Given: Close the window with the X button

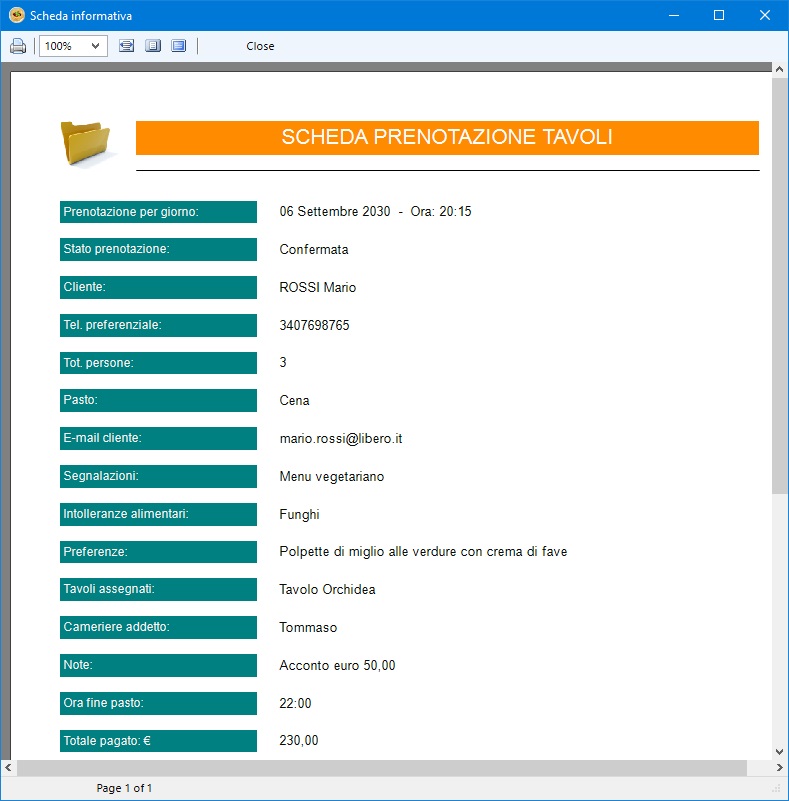Looking at the screenshot, I should click(x=764, y=15).
